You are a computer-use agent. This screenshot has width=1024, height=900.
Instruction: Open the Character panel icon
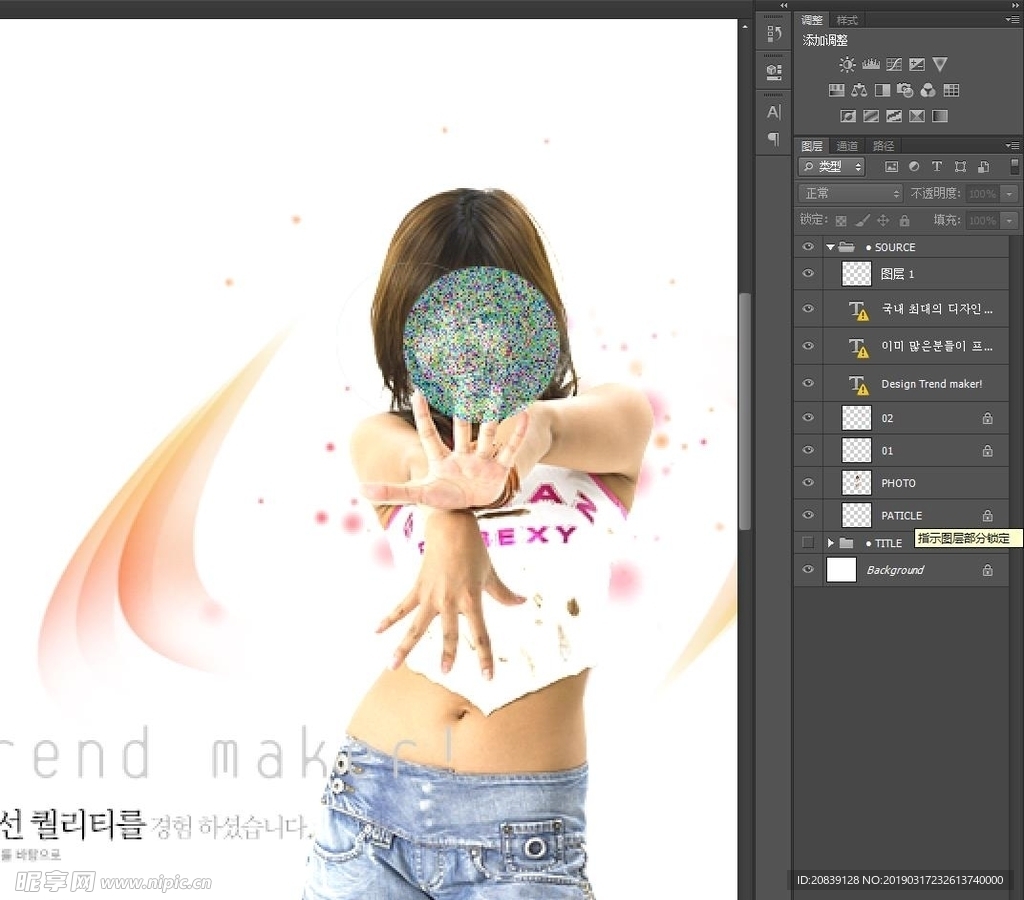click(x=773, y=112)
